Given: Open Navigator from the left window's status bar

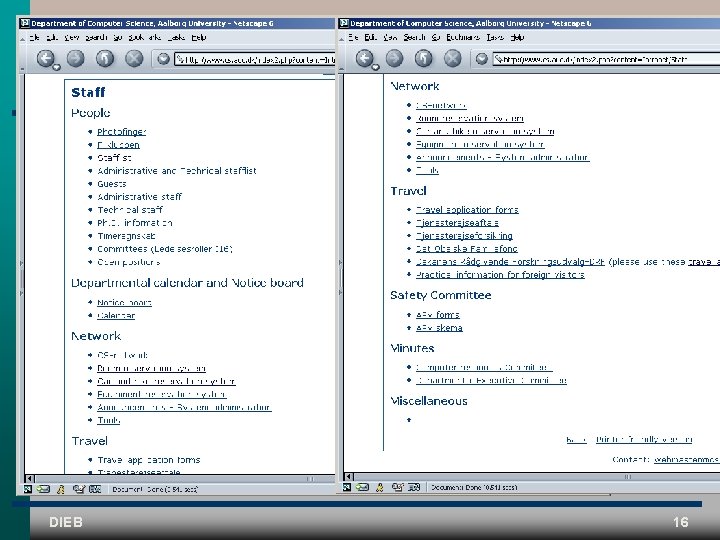Looking at the screenshot, I should click(28, 489).
